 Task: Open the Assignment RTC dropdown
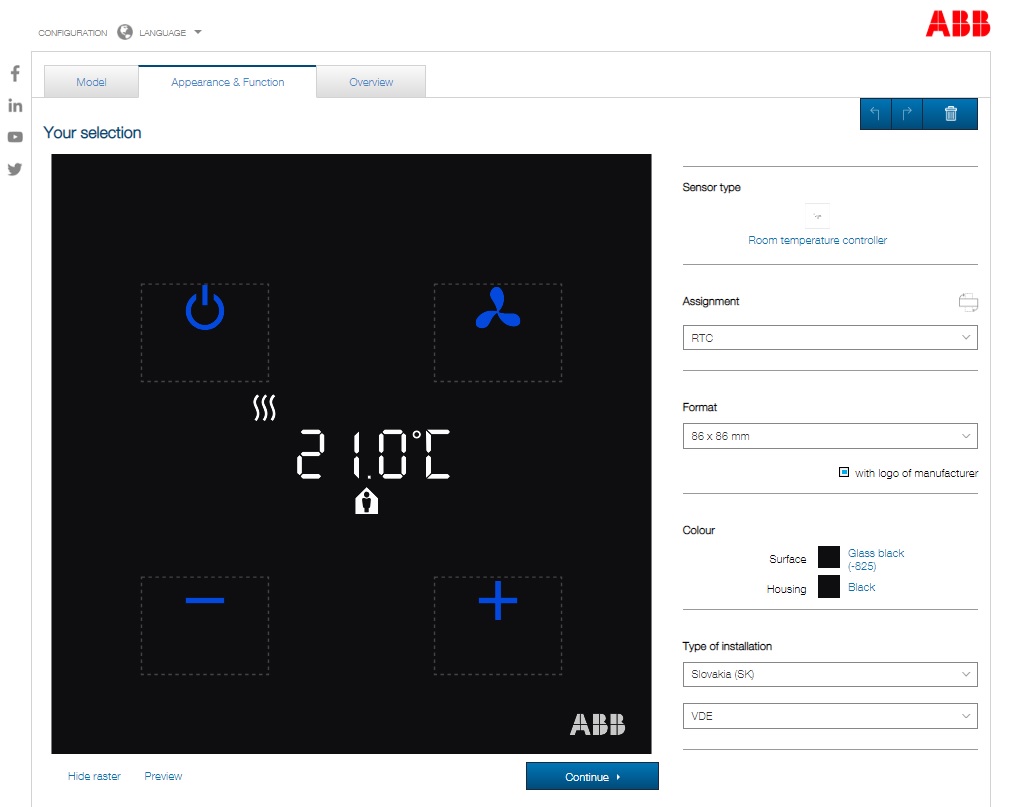tap(829, 338)
